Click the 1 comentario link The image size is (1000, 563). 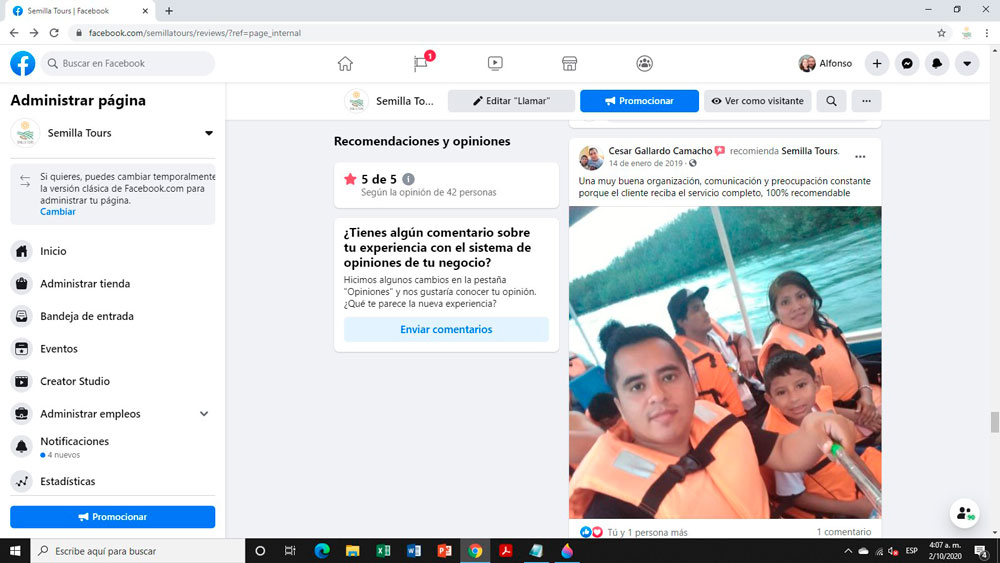(844, 532)
